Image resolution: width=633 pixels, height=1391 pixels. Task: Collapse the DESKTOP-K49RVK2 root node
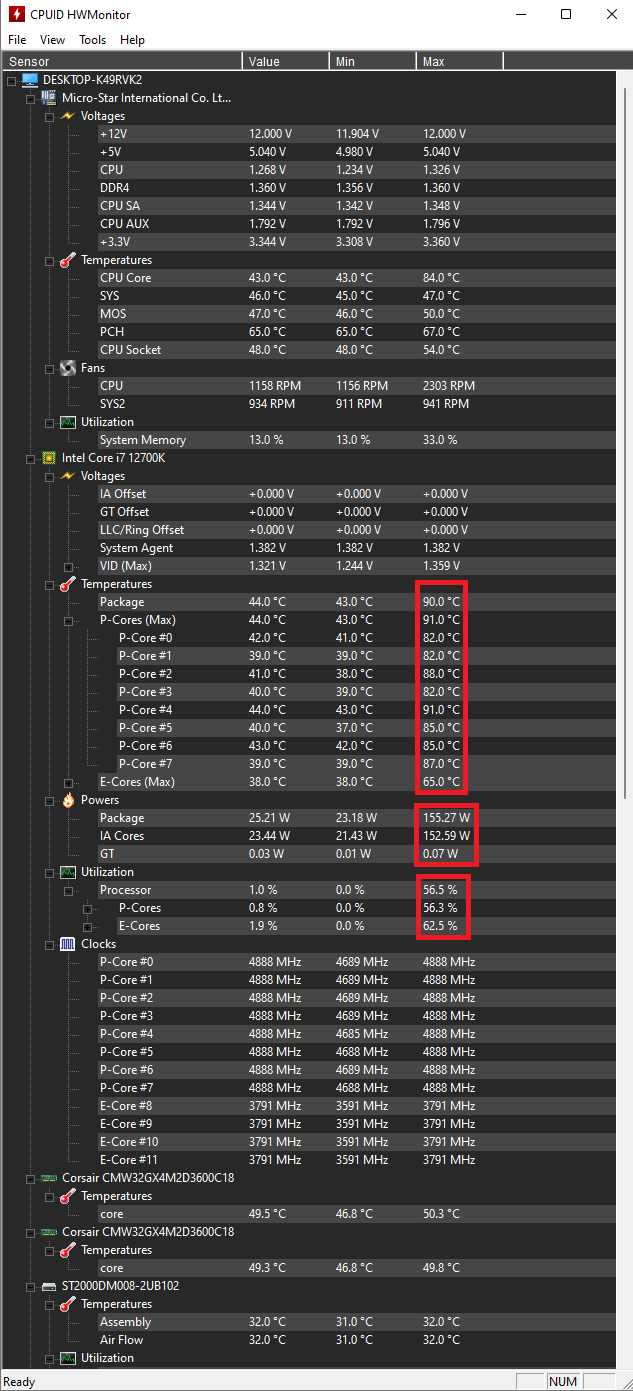(x=12, y=80)
